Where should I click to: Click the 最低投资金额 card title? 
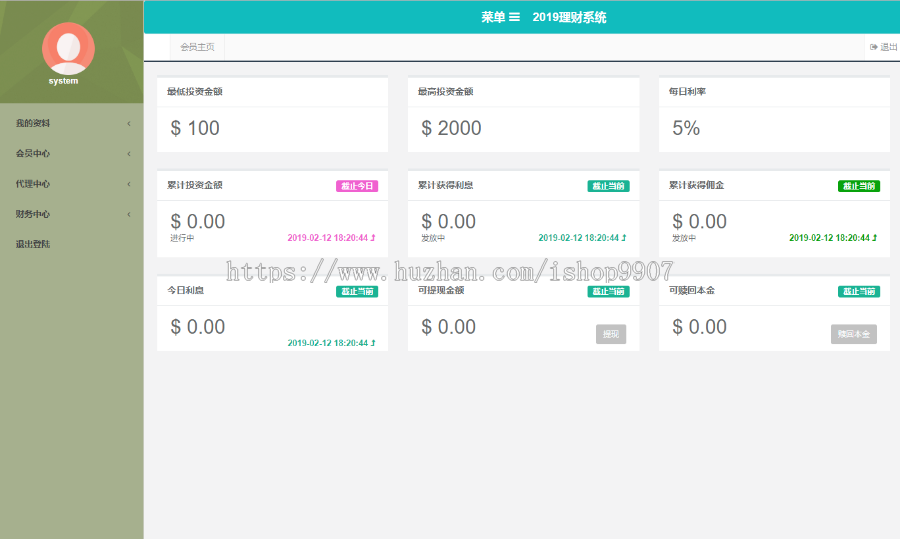click(x=195, y=91)
